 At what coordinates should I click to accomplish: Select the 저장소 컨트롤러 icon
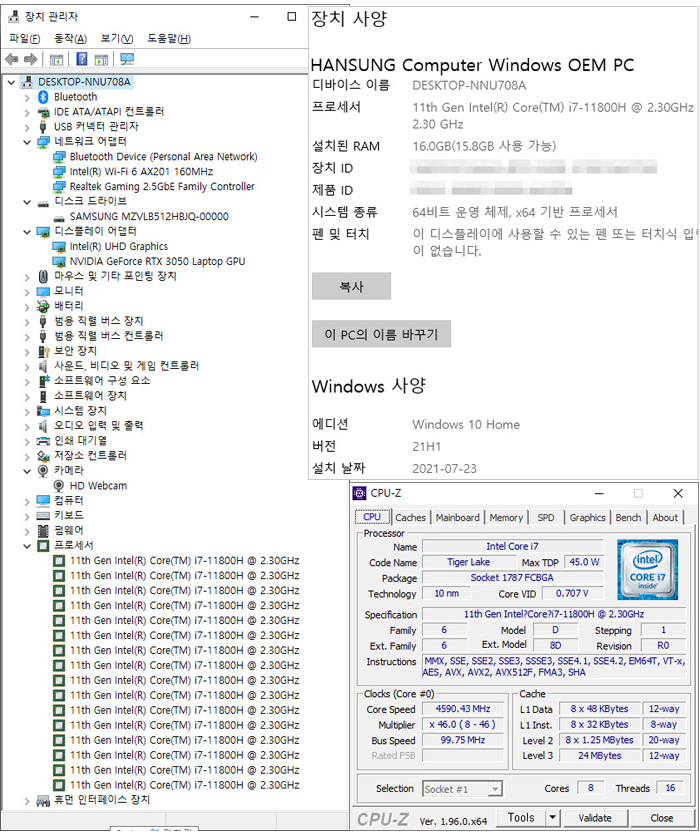point(43,456)
